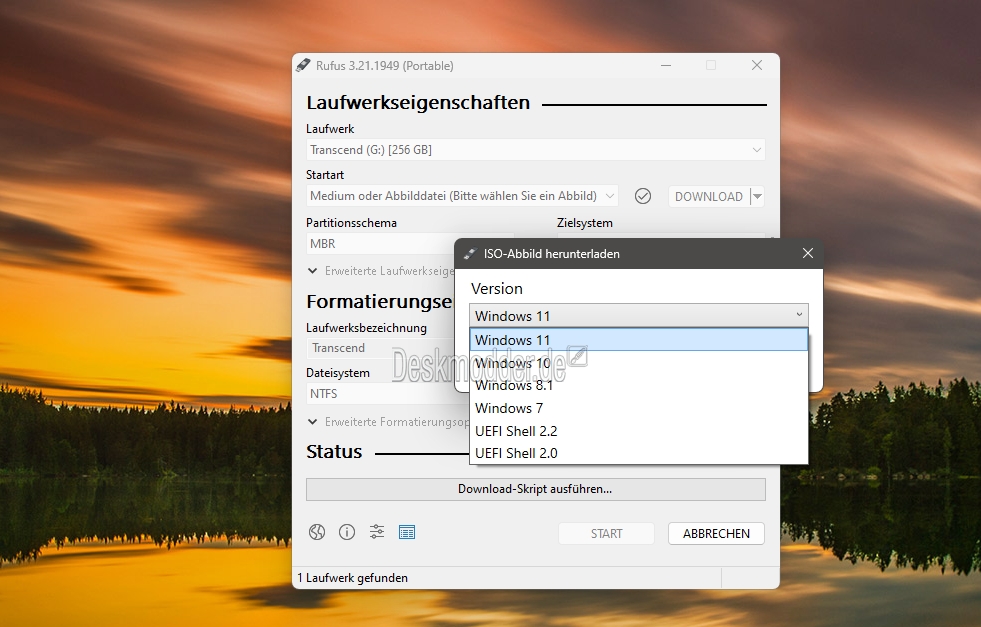Click the DOWNLOAD button
The height and width of the screenshot is (627, 981).
coord(709,196)
